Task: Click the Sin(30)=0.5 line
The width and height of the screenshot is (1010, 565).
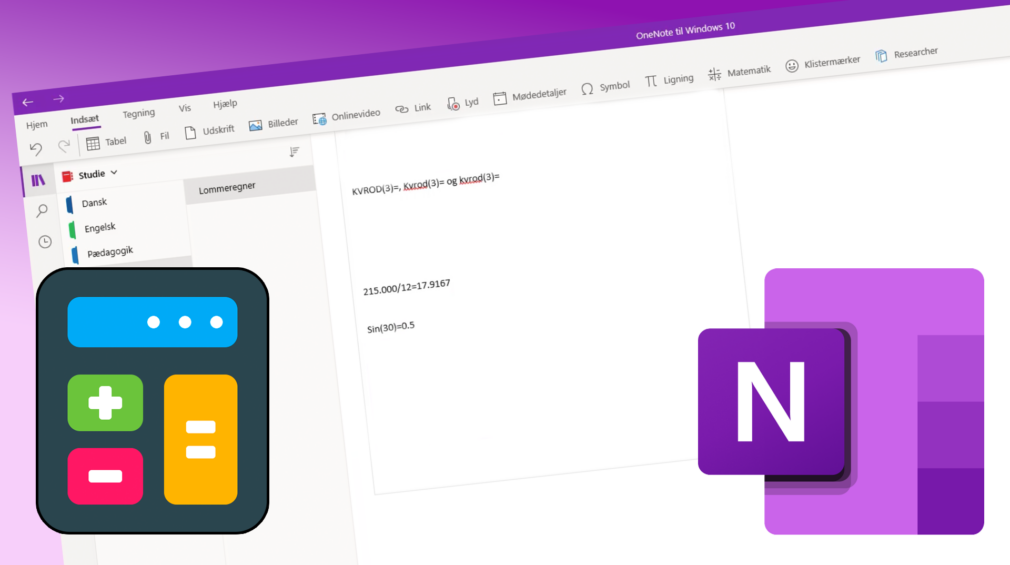Action: click(391, 327)
